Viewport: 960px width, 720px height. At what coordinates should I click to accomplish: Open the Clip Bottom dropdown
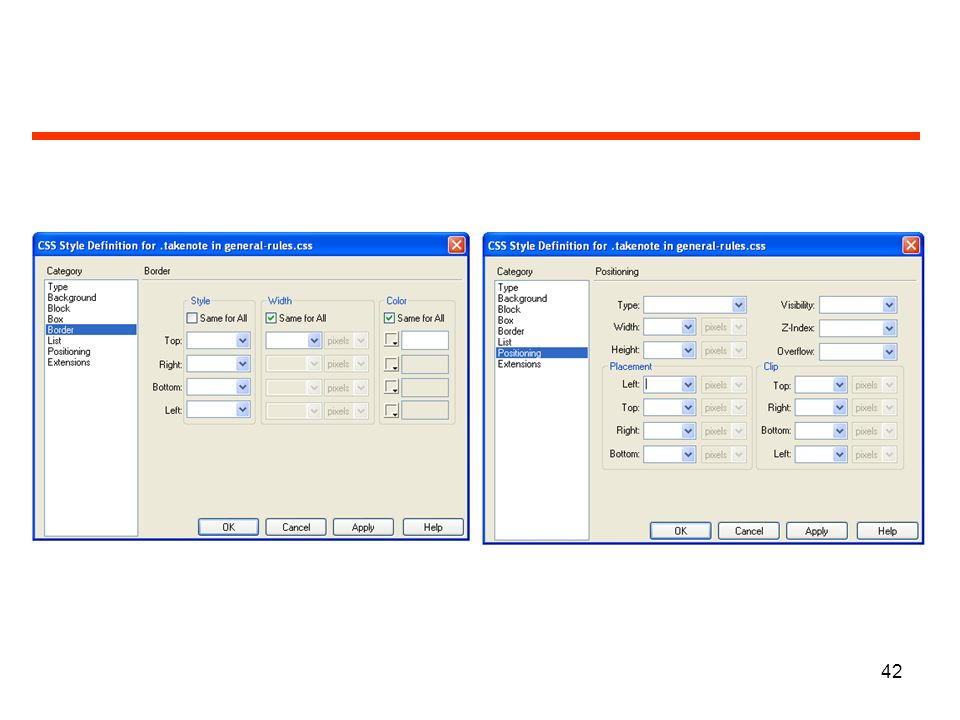839,430
